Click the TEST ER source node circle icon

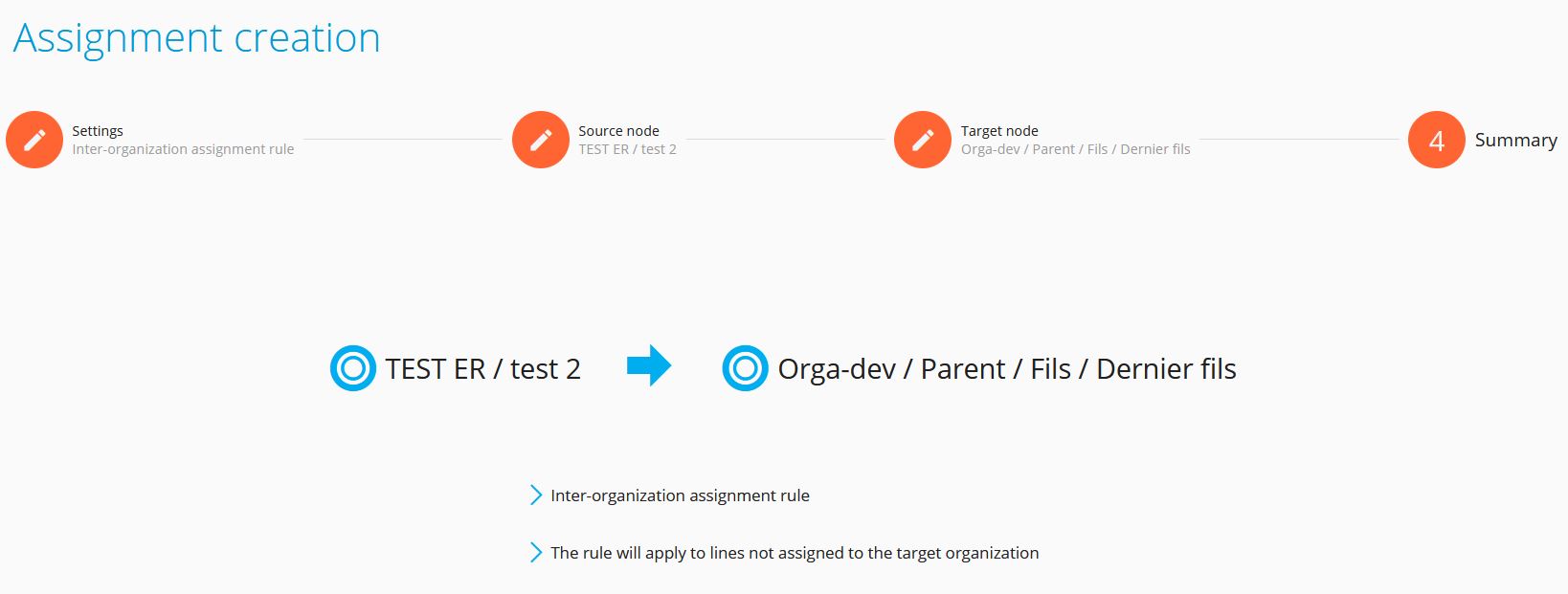coord(353,368)
